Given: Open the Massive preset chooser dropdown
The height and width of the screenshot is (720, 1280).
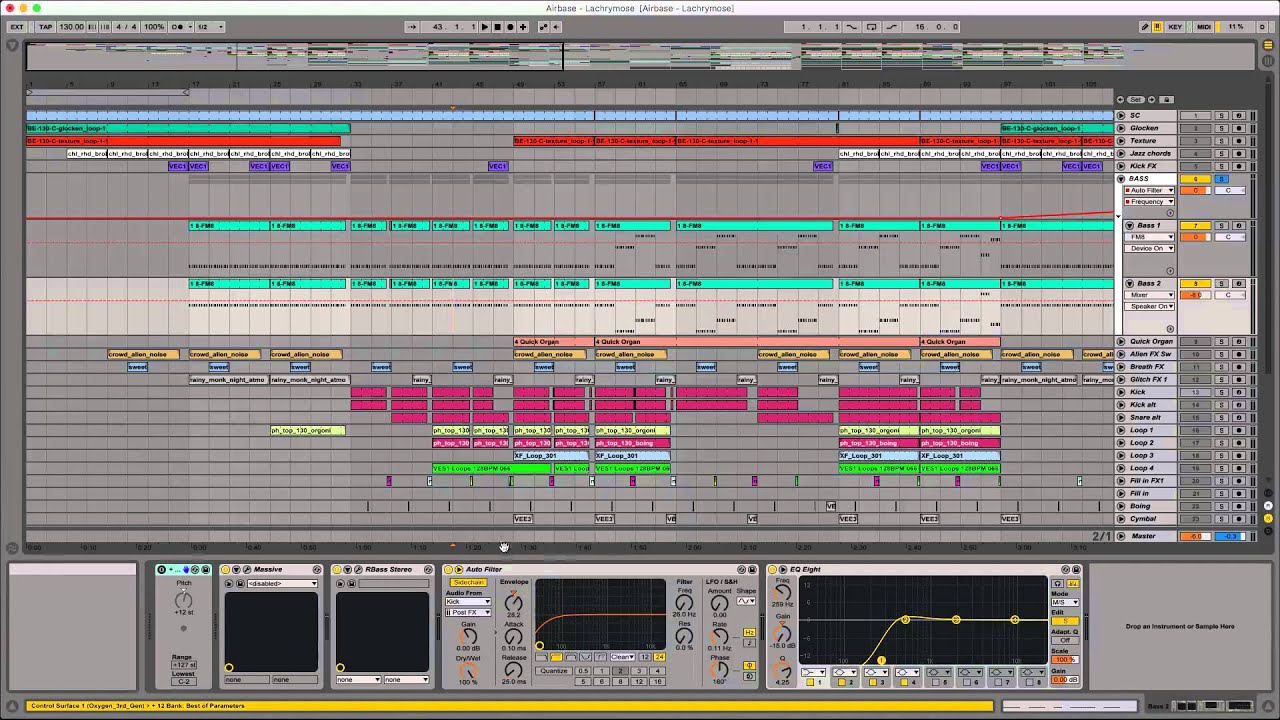Looking at the screenshot, I should pyautogui.click(x=282, y=583).
